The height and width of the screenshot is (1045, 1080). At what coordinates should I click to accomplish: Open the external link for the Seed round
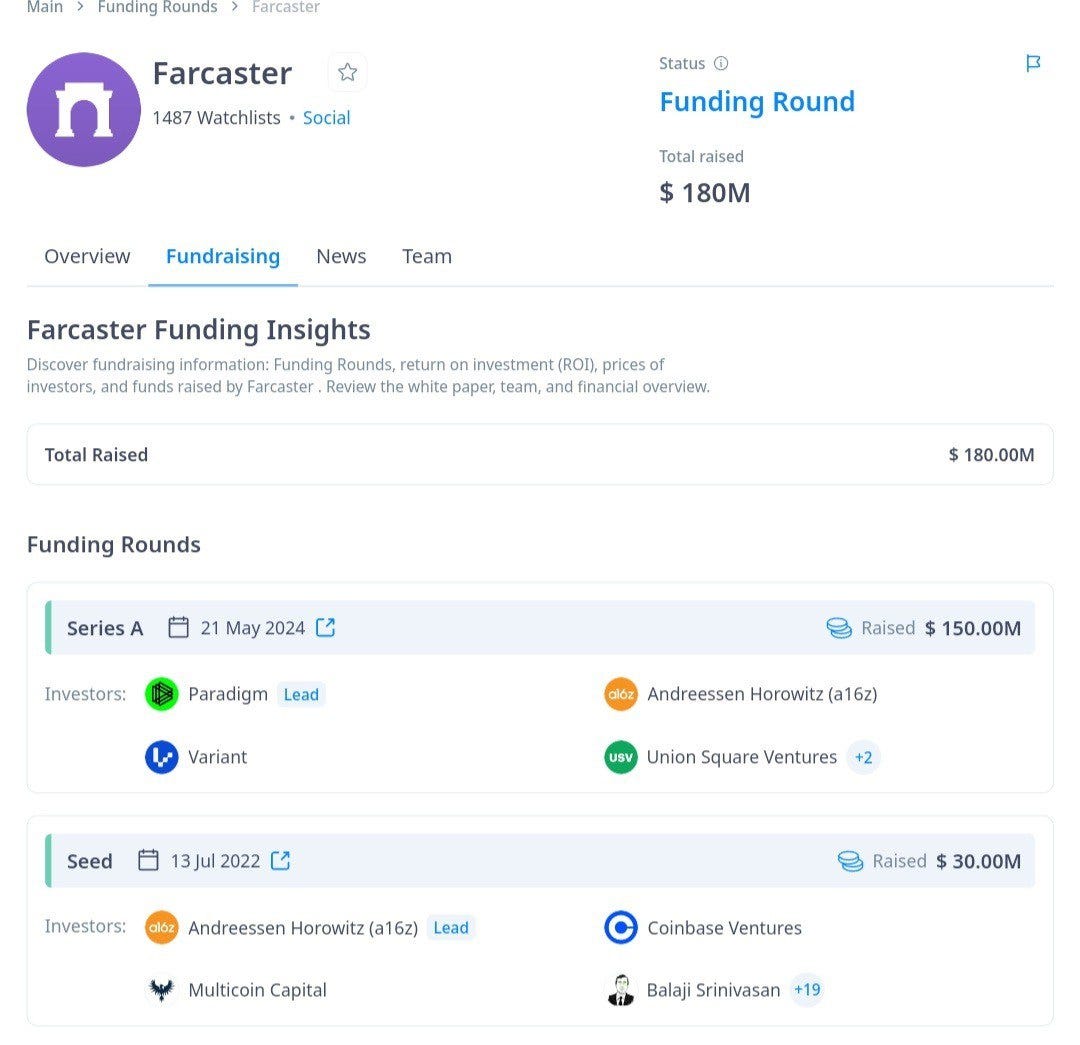click(x=279, y=860)
